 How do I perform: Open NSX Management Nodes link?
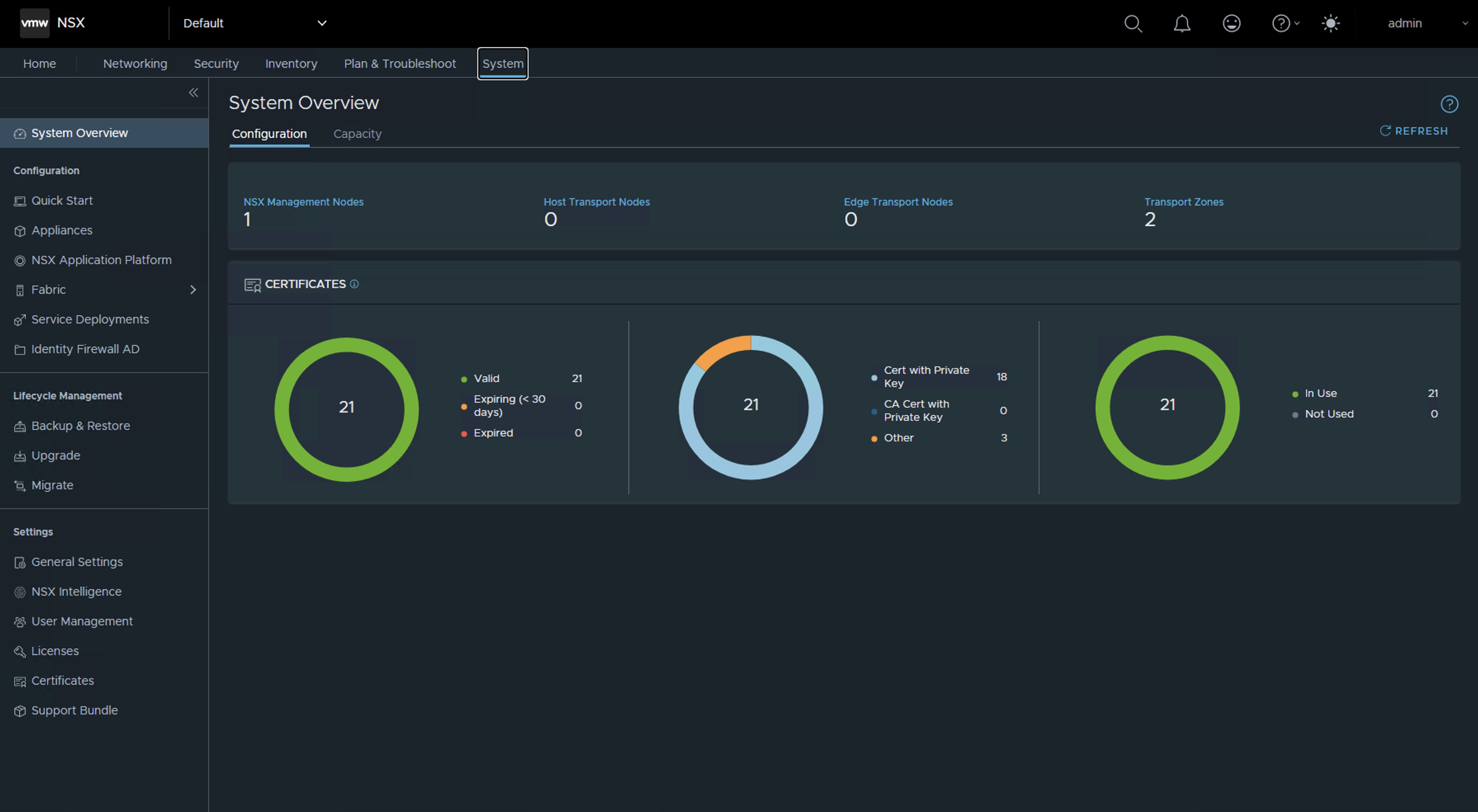(303, 202)
